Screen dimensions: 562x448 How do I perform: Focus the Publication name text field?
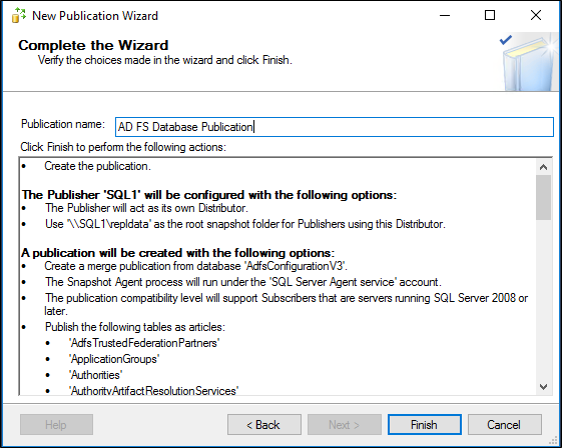click(x=334, y=127)
